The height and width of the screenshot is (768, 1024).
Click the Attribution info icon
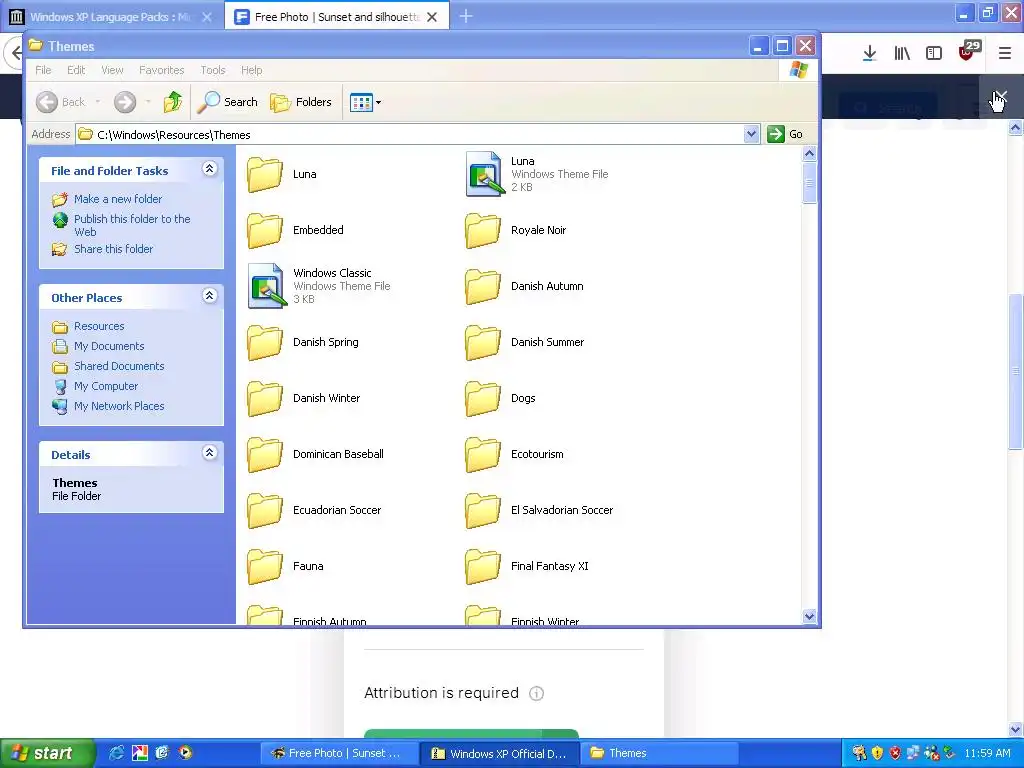tap(536, 694)
